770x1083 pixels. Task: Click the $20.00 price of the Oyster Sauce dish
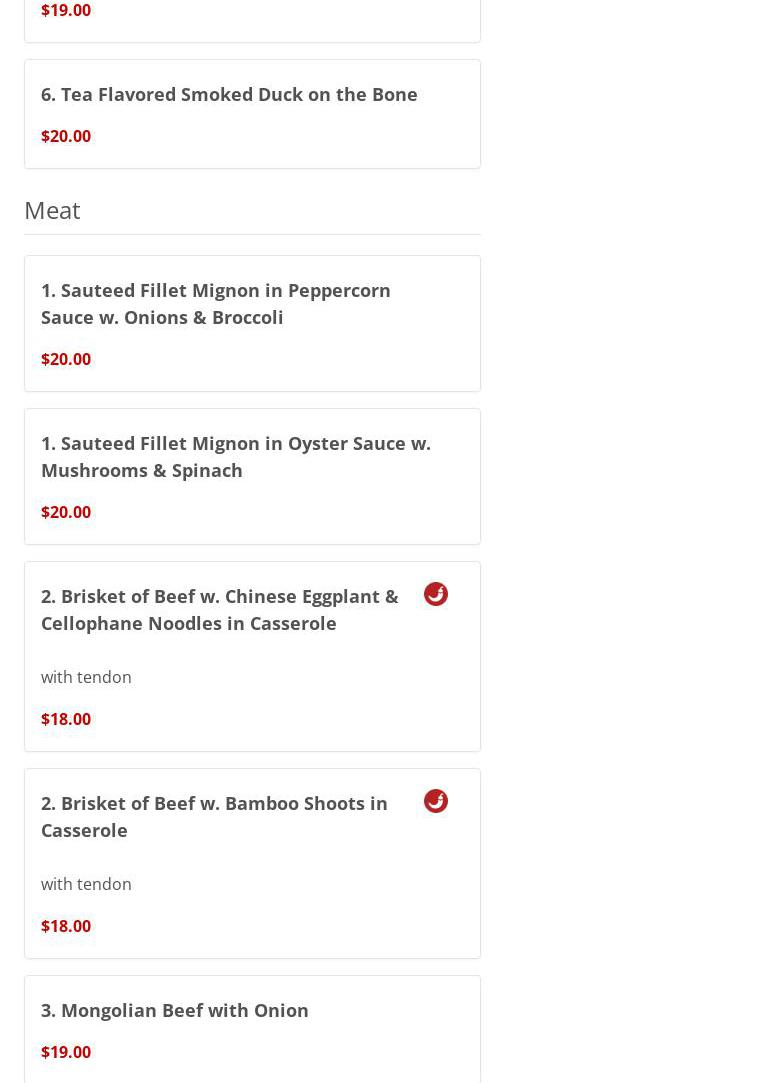pyautogui.click(x=66, y=512)
